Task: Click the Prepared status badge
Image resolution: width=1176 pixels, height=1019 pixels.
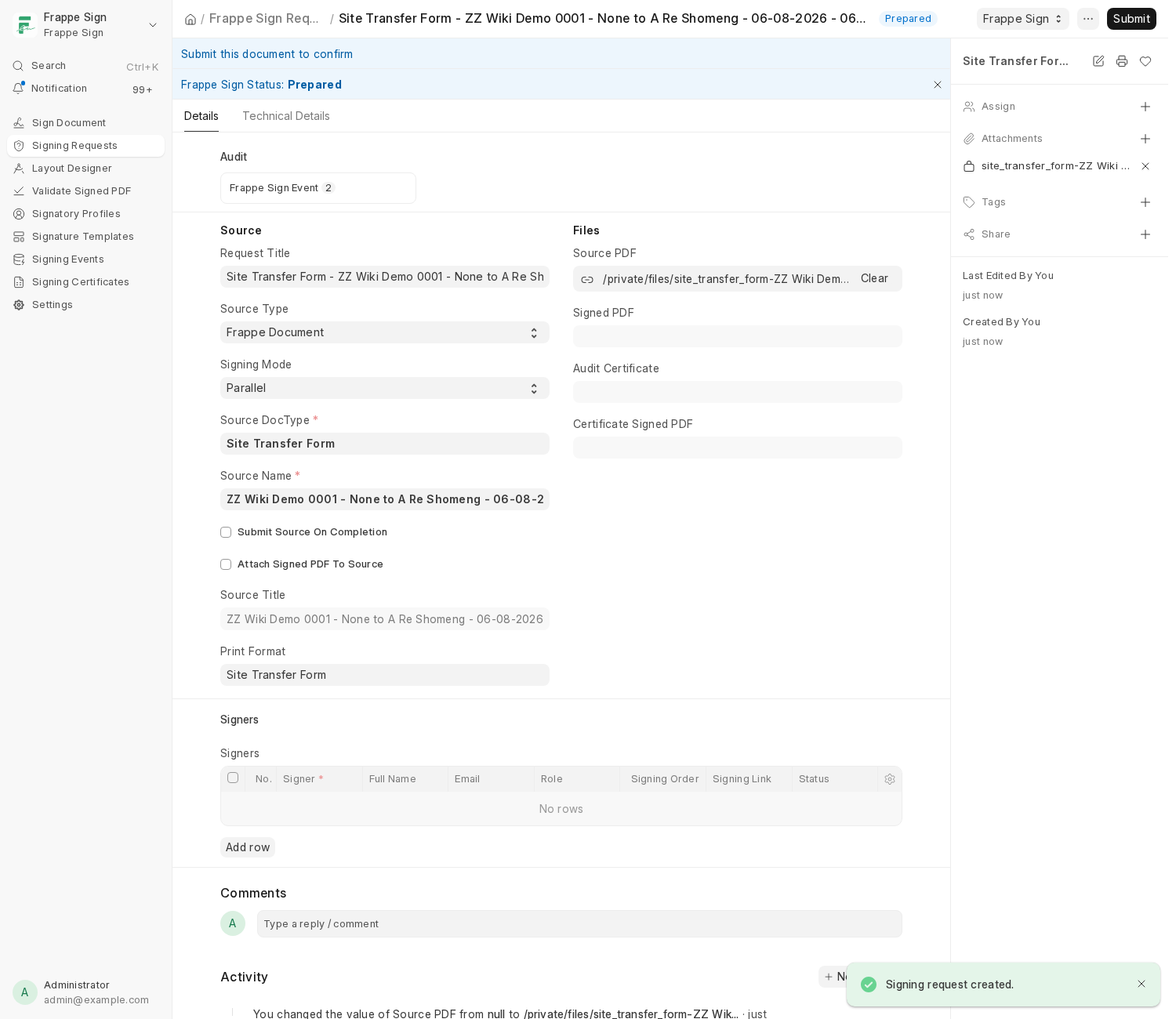Action: point(908,19)
